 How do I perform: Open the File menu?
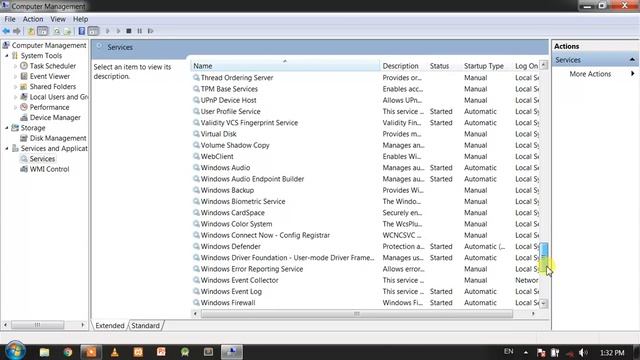coord(10,19)
